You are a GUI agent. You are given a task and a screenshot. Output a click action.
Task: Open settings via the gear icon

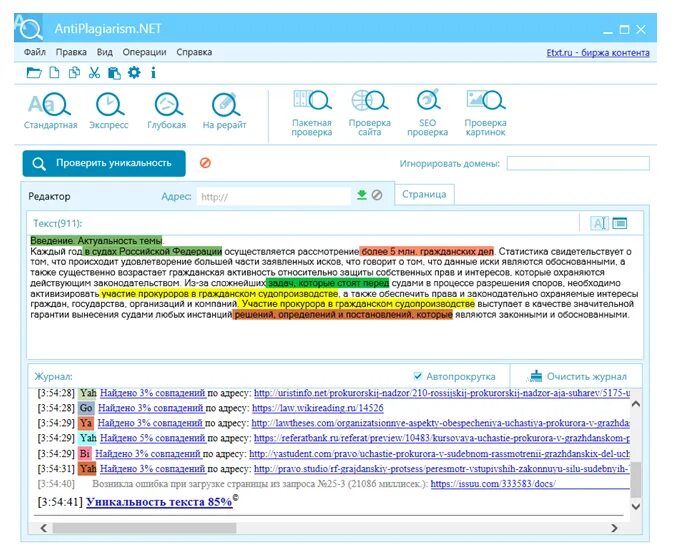[x=134, y=73]
